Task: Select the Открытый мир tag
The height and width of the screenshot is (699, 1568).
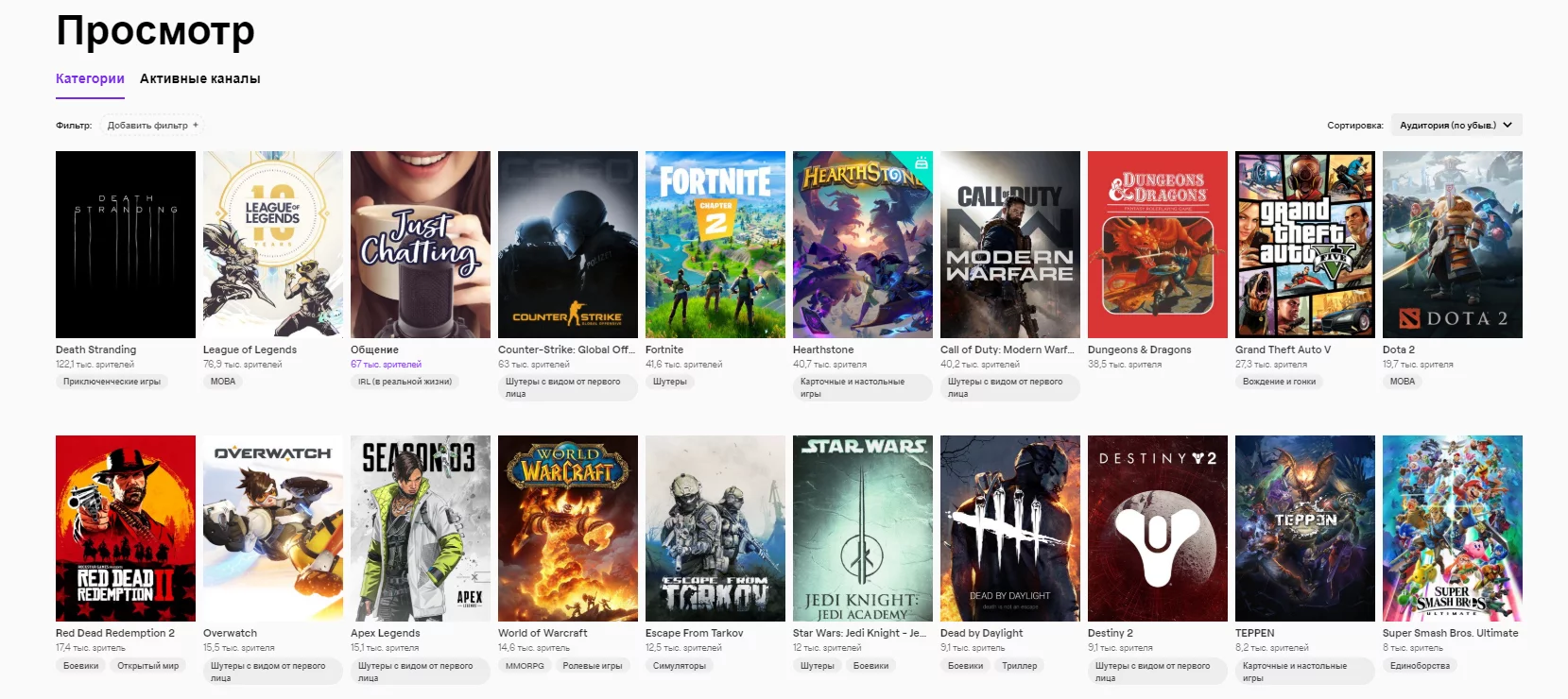Action: [x=147, y=666]
